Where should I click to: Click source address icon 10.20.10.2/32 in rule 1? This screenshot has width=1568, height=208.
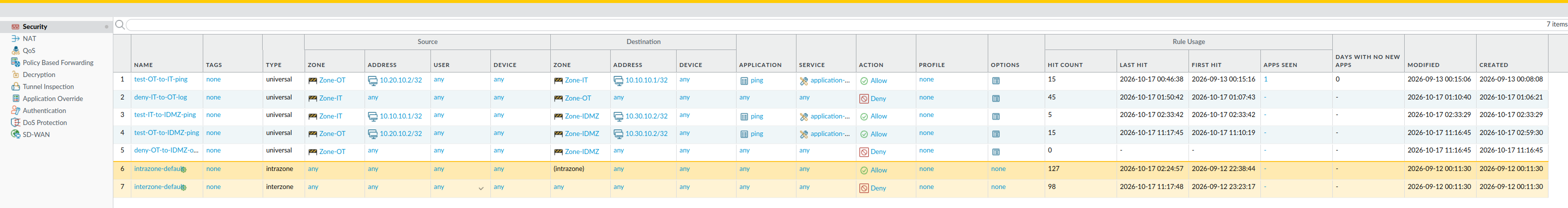point(373,80)
